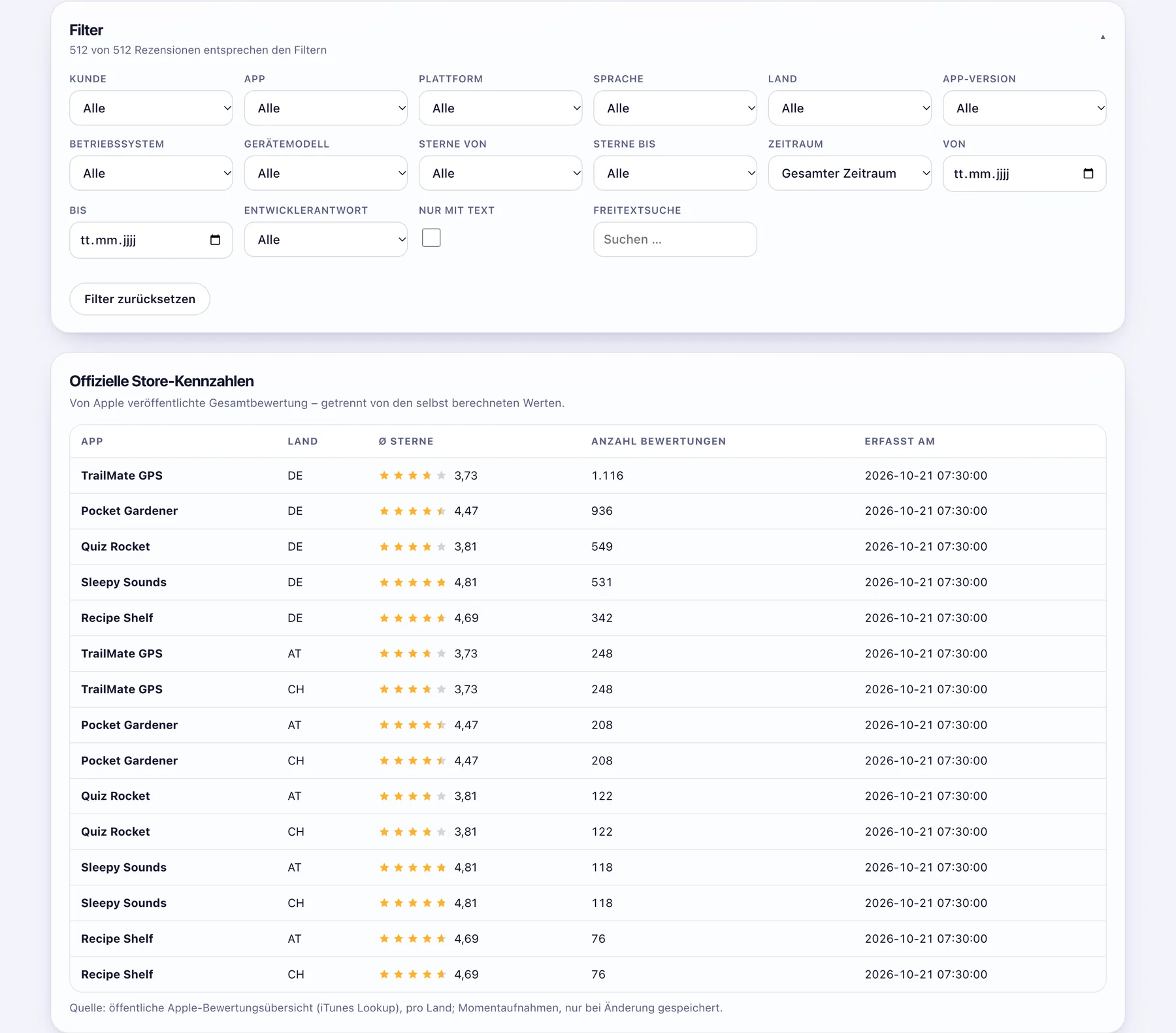Open the calendar picker in Bis field
This screenshot has height=1033, width=1176.
click(x=215, y=240)
